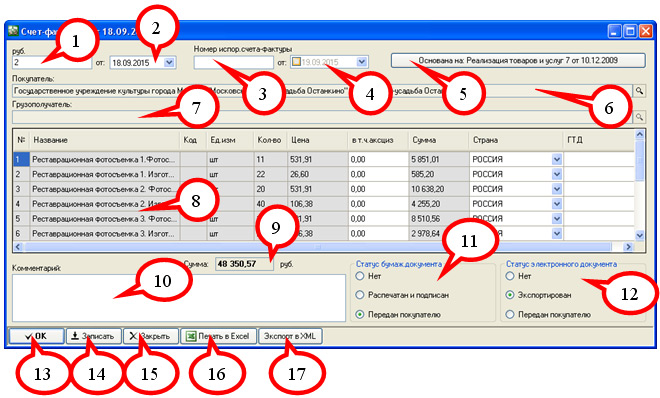The width and height of the screenshot is (660, 398).
Task: Click the 'Цена' column header
Action: [x=318, y=140]
